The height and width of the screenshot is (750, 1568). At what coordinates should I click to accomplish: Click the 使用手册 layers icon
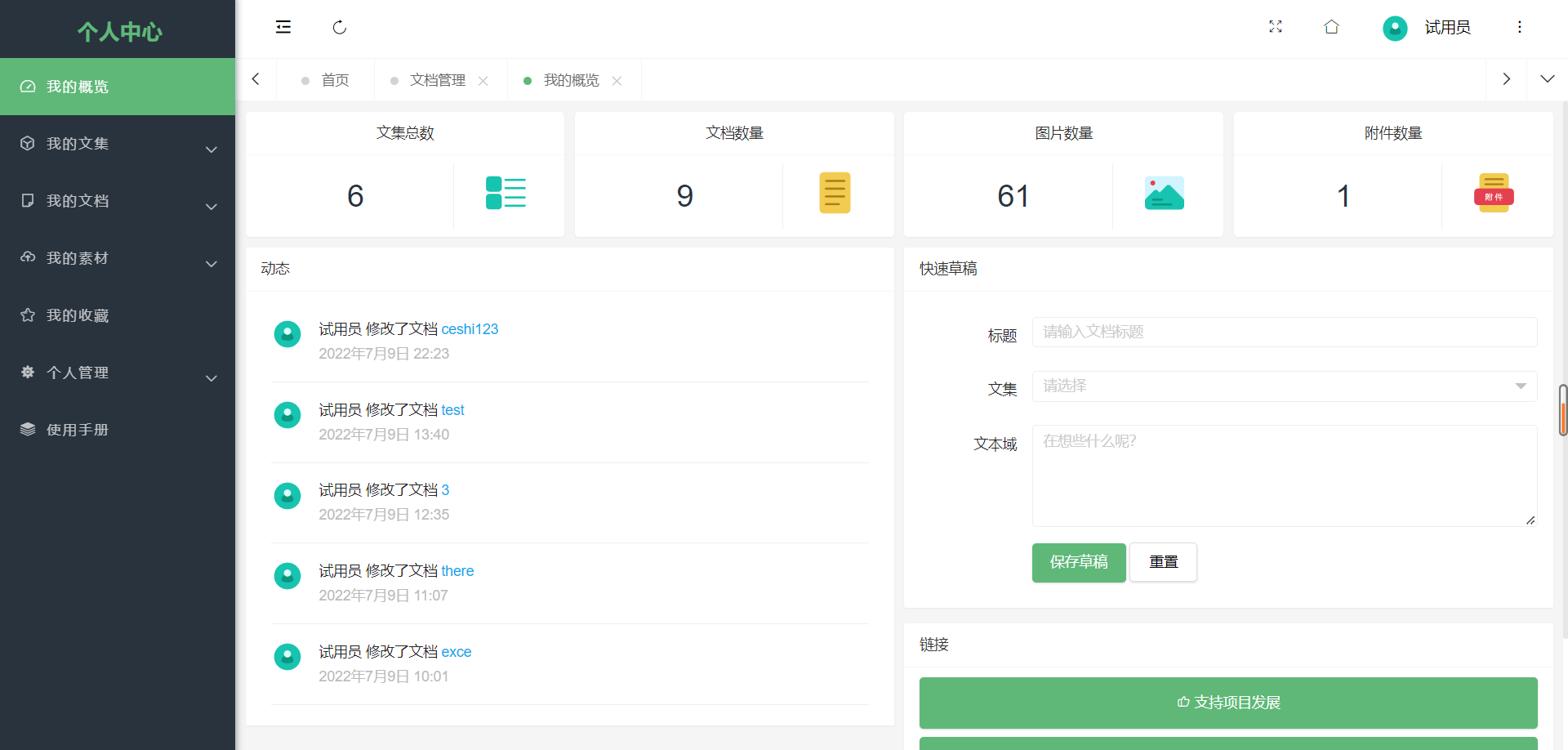click(x=28, y=429)
